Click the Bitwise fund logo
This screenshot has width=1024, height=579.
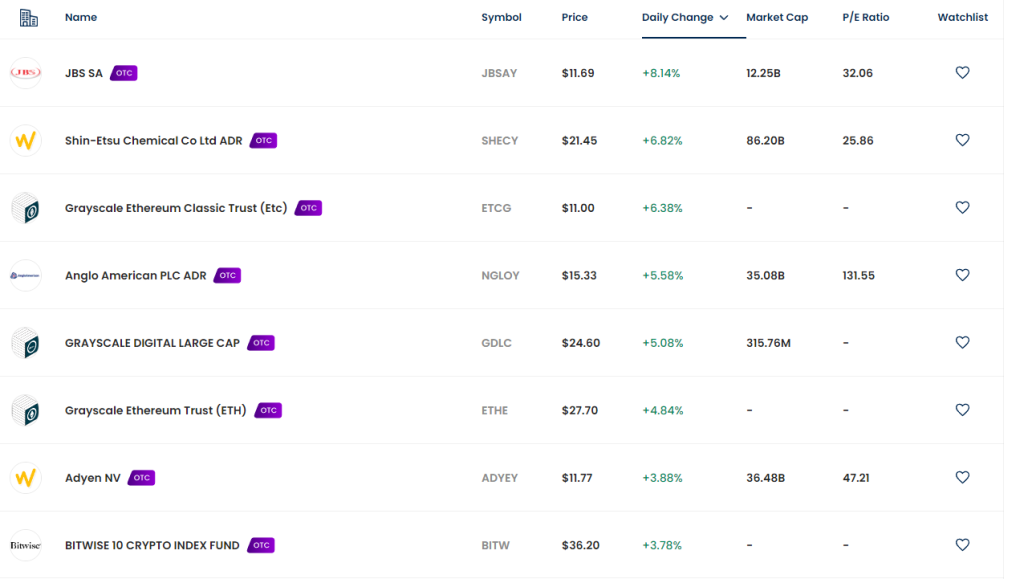coord(25,545)
